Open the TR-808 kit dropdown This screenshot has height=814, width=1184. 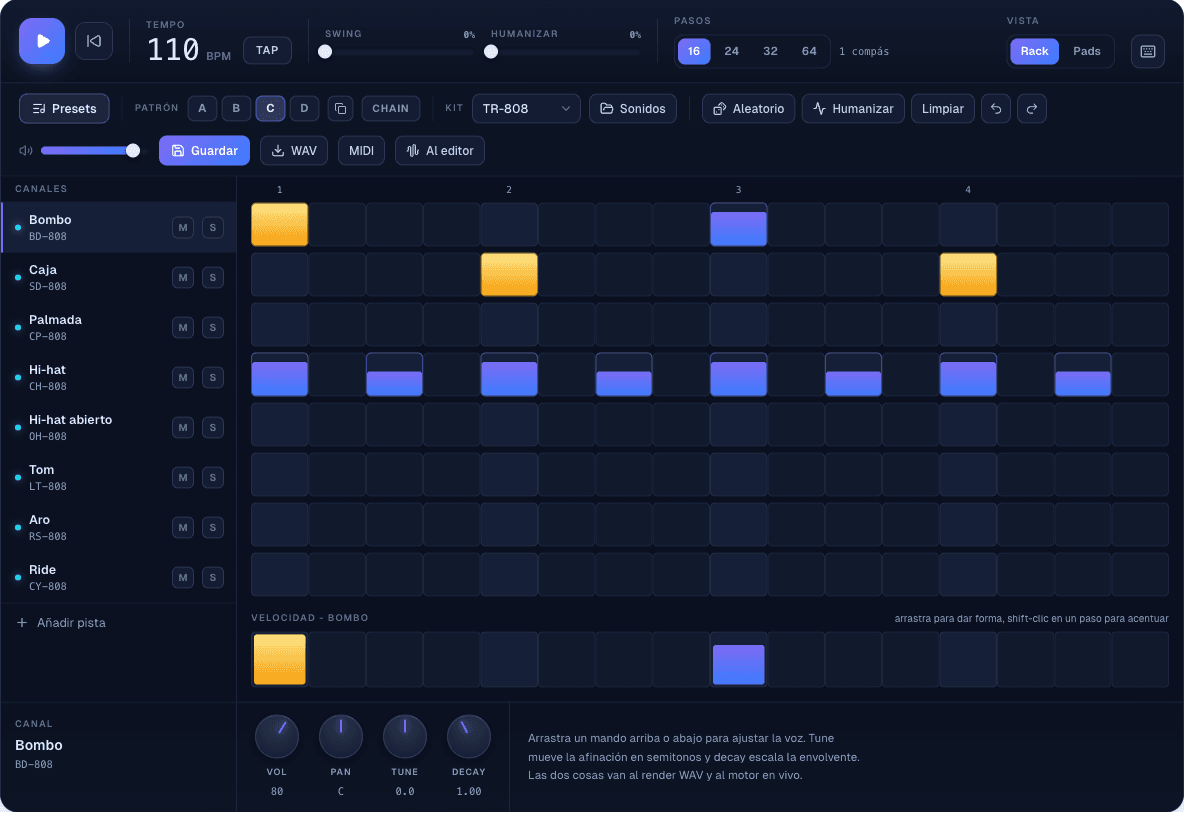(526, 109)
